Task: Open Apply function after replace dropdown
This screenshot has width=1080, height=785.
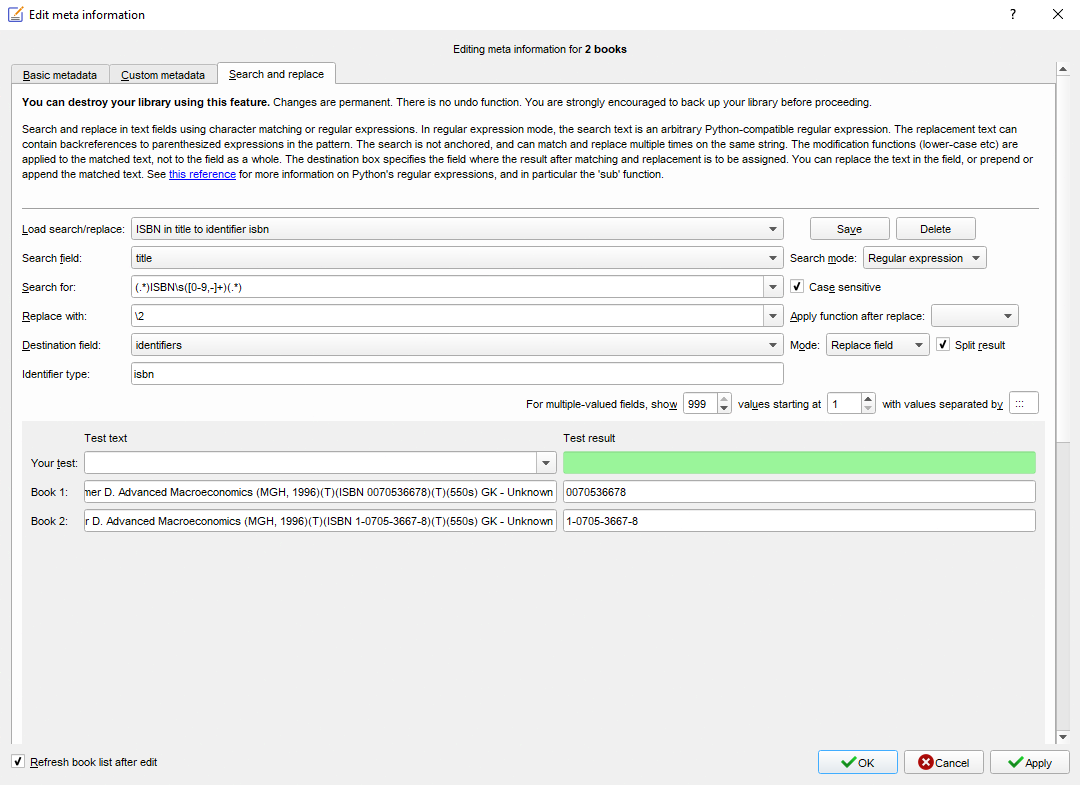Action: point(975,316)
